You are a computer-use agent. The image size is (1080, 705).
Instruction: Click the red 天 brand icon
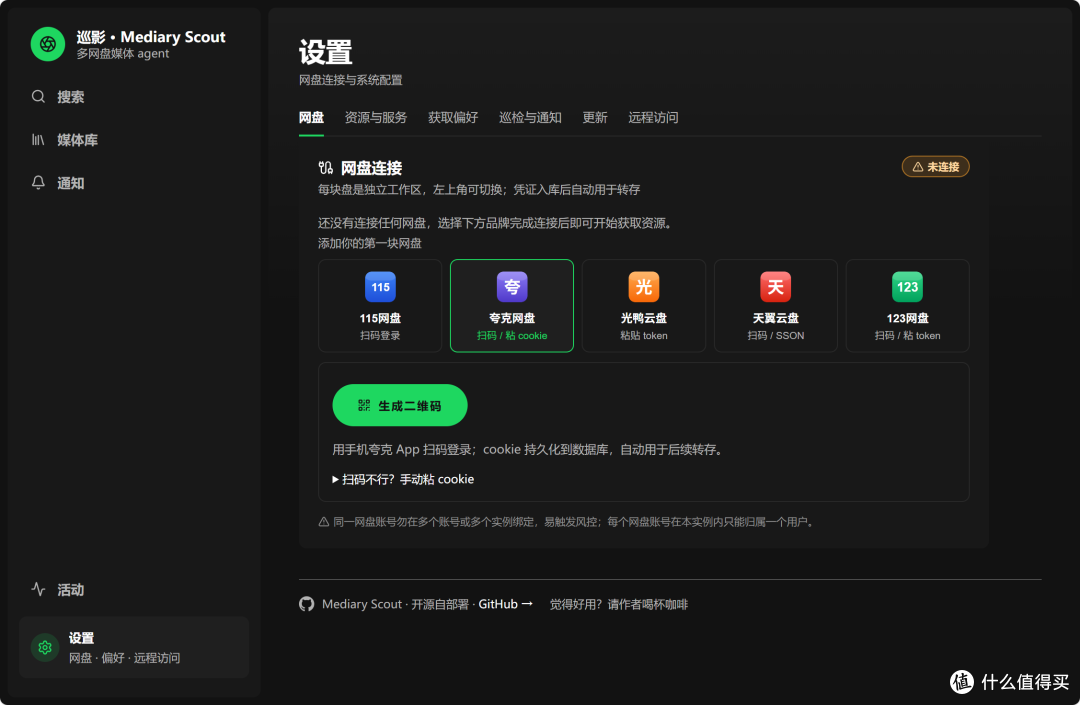pos(776,287)
